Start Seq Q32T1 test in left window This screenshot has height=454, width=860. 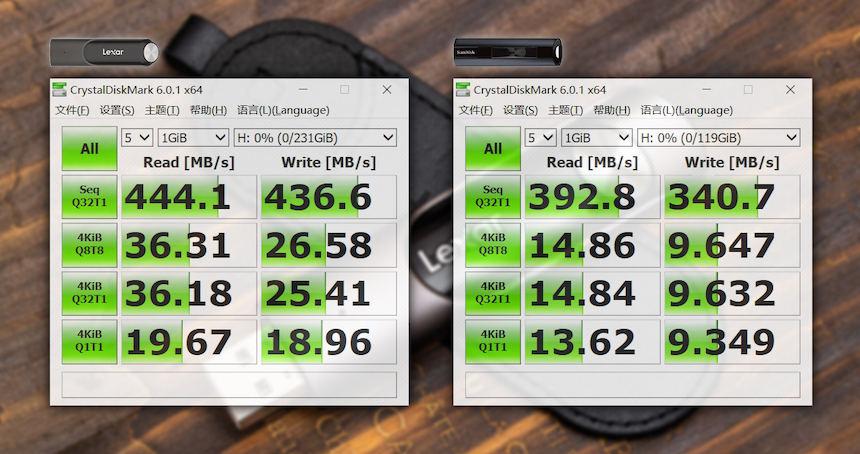coord(89,197)
